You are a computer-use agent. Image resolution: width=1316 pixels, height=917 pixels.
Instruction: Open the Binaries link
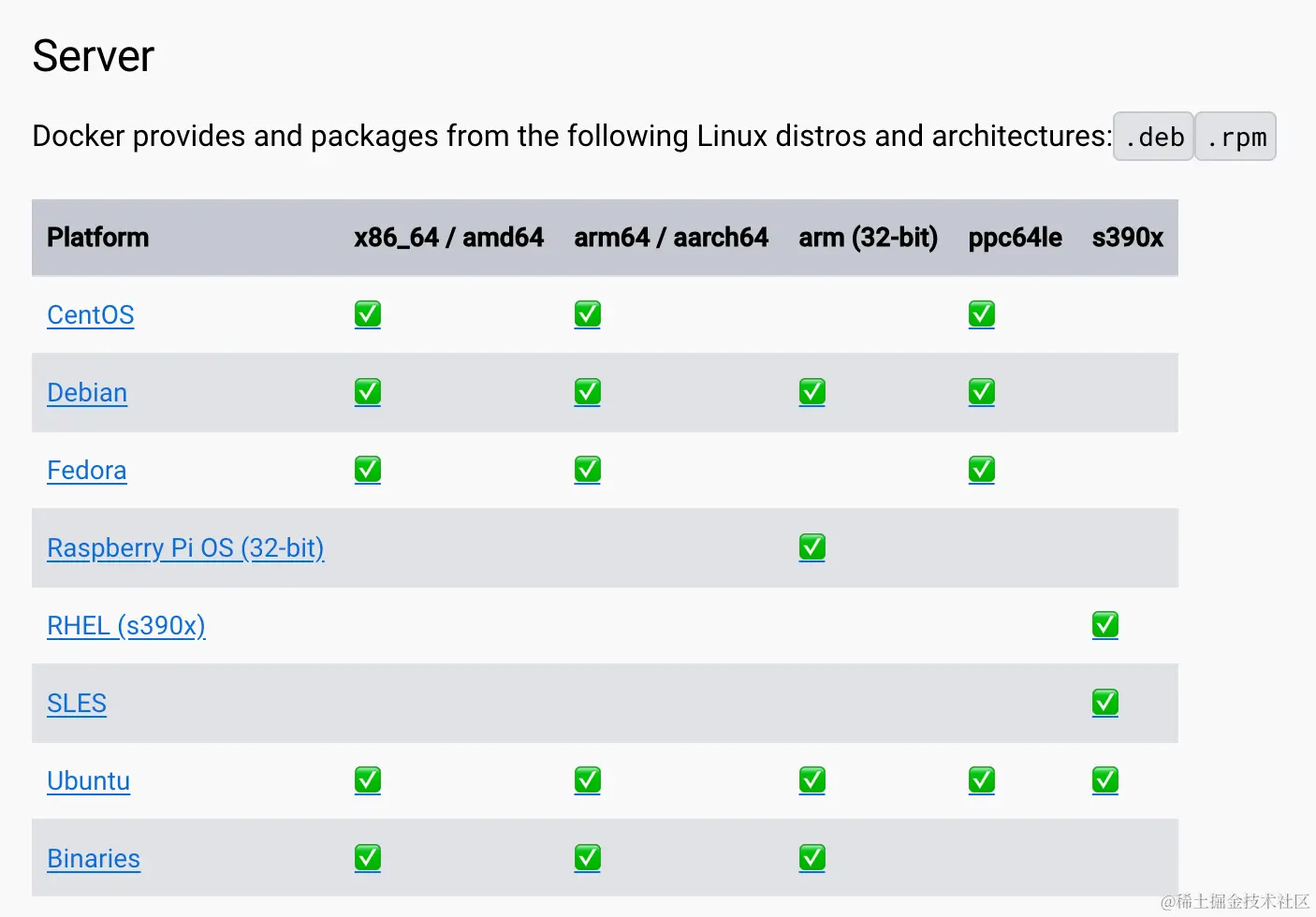click(94, 858)
